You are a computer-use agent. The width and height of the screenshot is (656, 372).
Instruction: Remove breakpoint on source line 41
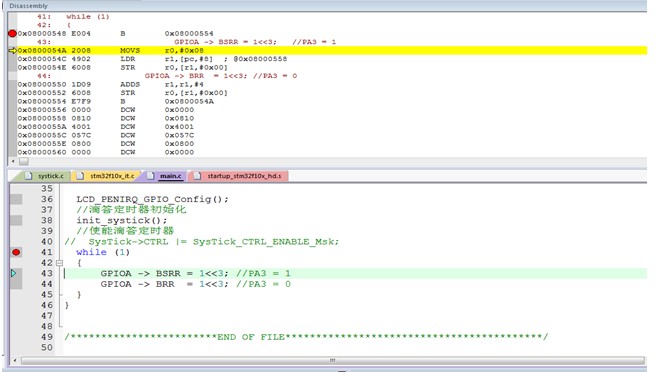click(16, 252)
